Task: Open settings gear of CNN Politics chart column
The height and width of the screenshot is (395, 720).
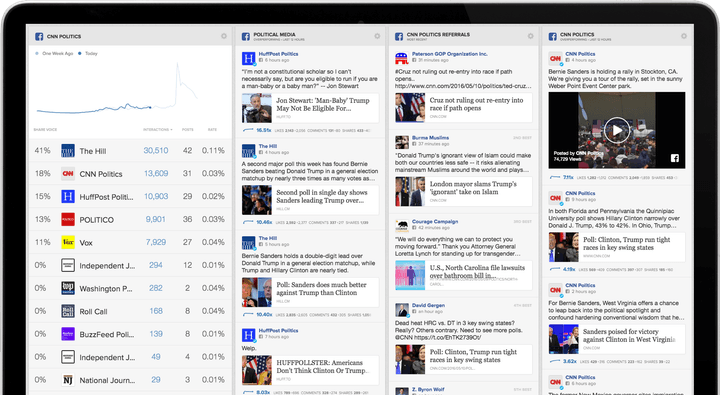Action: (x=224, y=36)
